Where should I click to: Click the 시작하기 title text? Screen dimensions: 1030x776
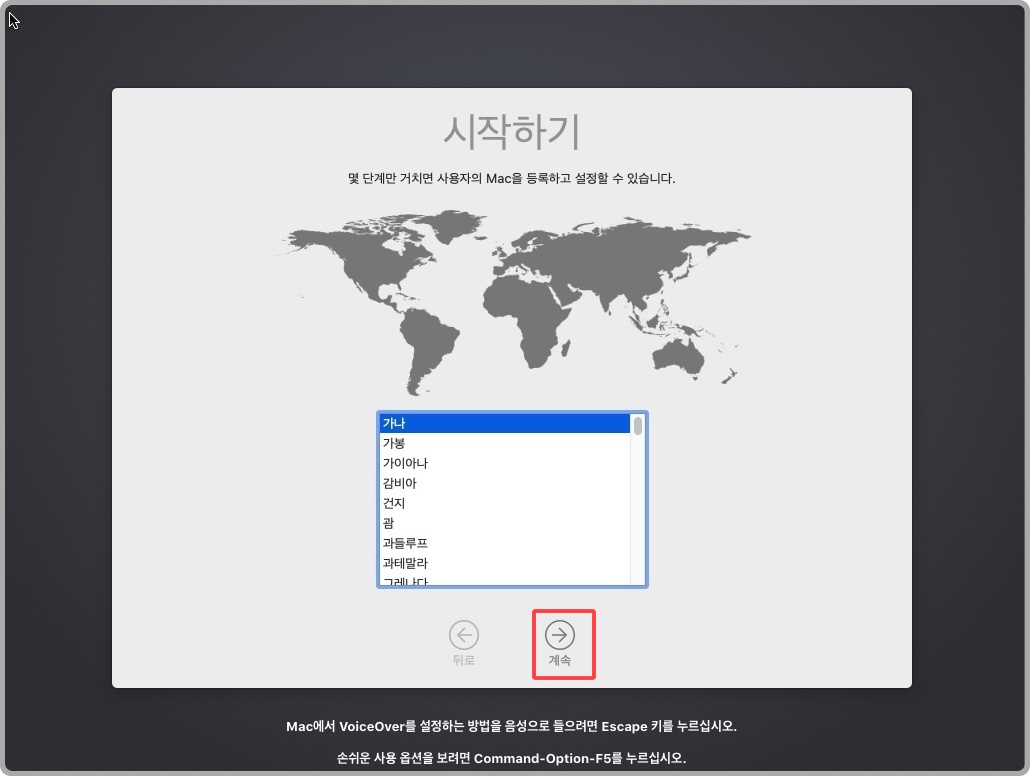click(512, 131)
